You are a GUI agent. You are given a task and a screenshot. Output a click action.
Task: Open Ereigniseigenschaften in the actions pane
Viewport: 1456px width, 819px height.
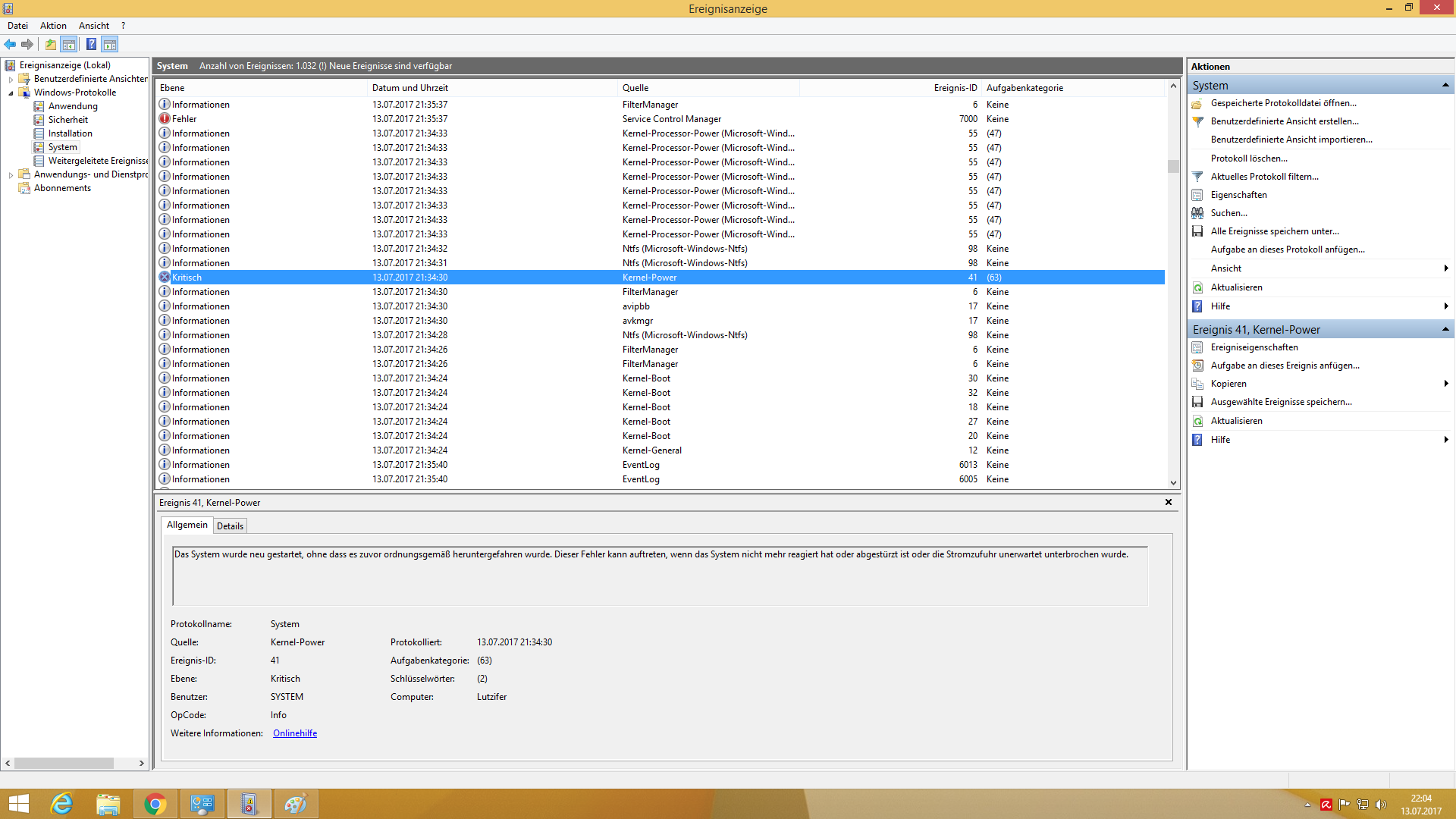coord(1254,347)
